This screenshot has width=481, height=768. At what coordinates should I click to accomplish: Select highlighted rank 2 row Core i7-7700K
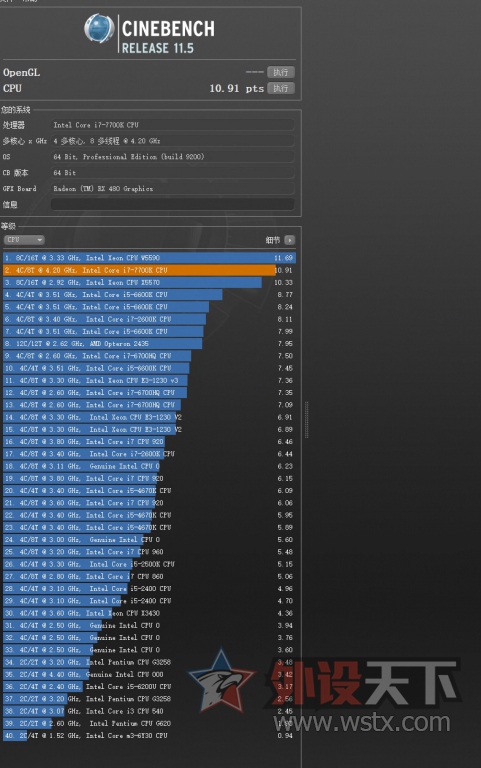tap(149, 270)
